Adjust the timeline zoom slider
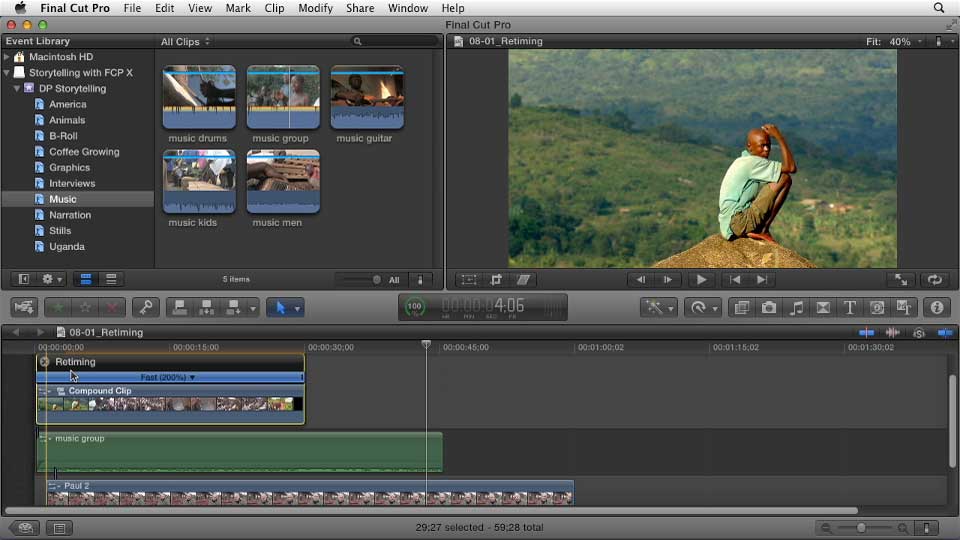The image size is (960, 540). pos(861,528)
